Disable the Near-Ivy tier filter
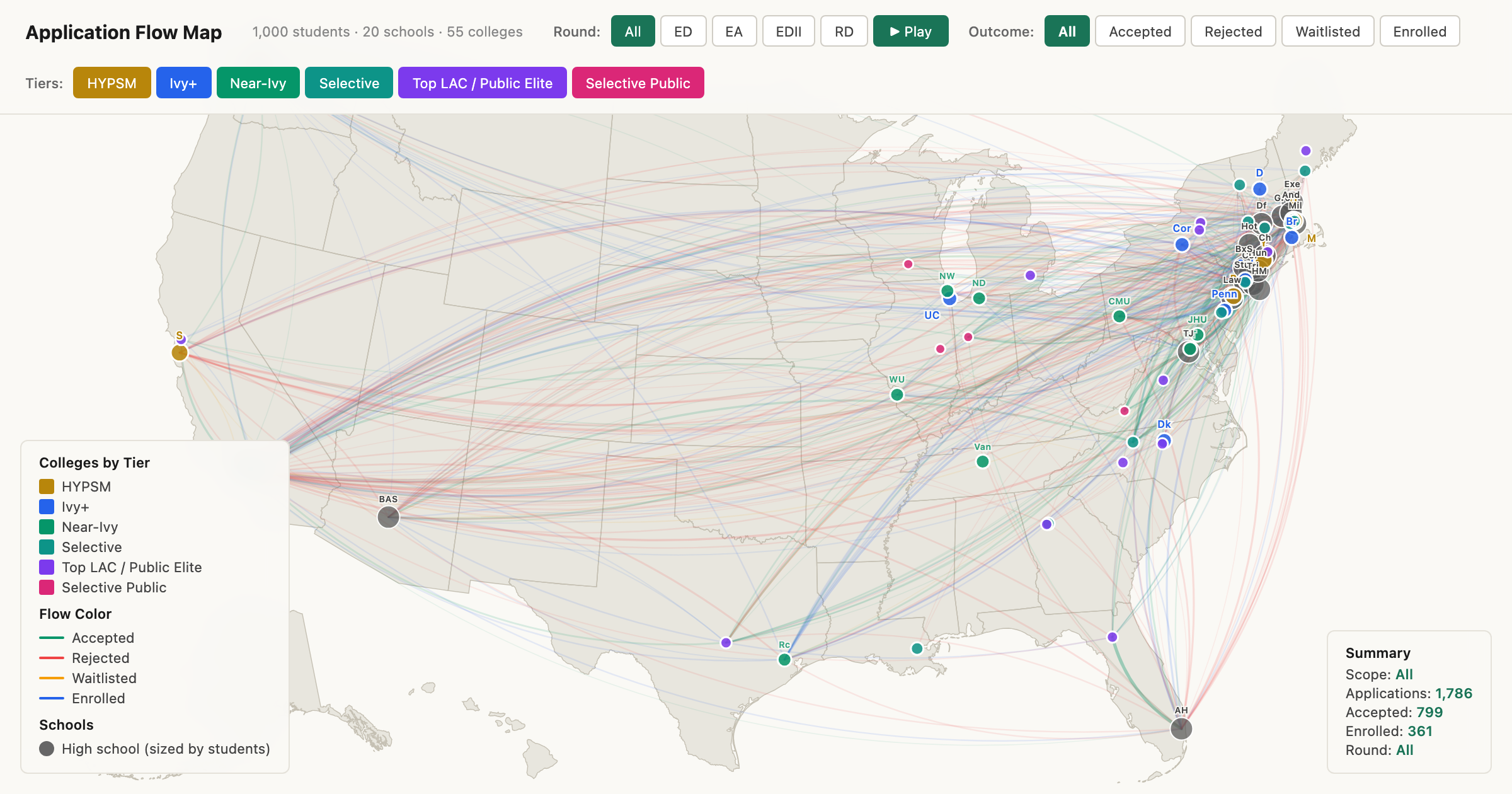This screenshot has width=1512, height=794. click(258, 83)
